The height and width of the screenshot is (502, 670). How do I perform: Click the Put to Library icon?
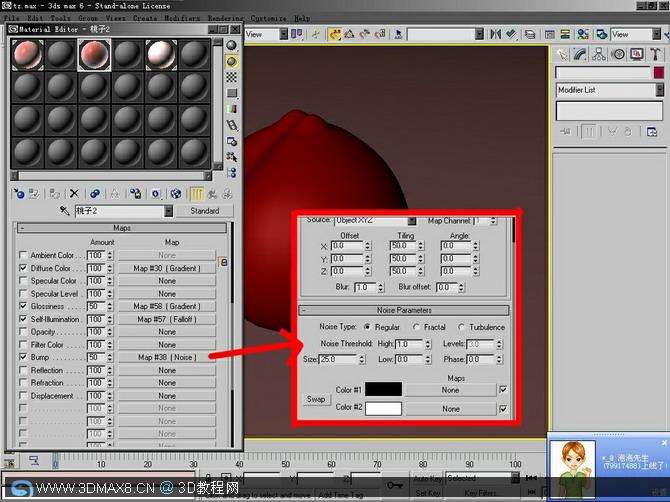(x=136, y=194)
